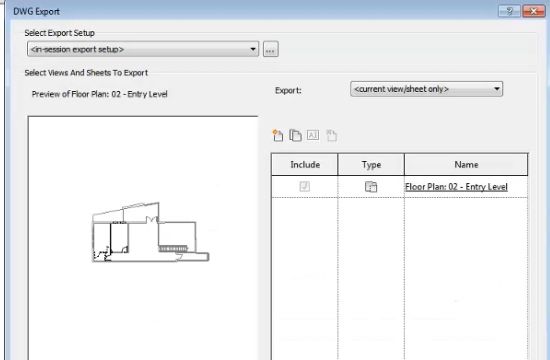550x360 pixels.
Task: Click the Help question mark button
Action: click(509, 11)
